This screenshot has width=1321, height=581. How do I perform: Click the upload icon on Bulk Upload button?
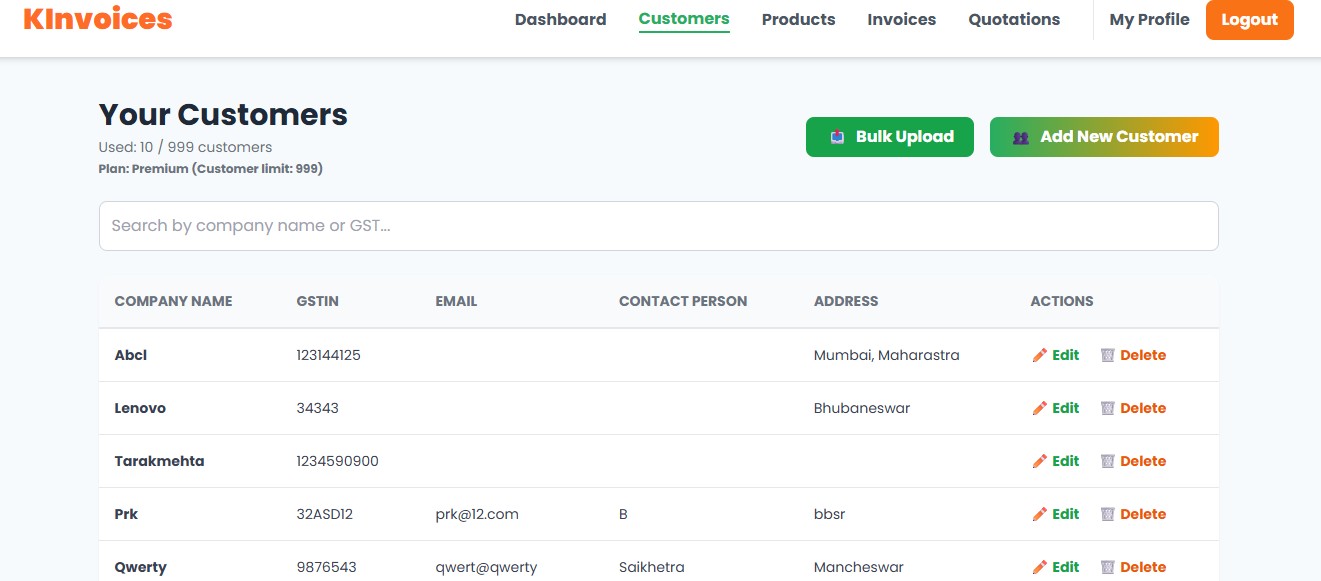click(x=837, y=137)
